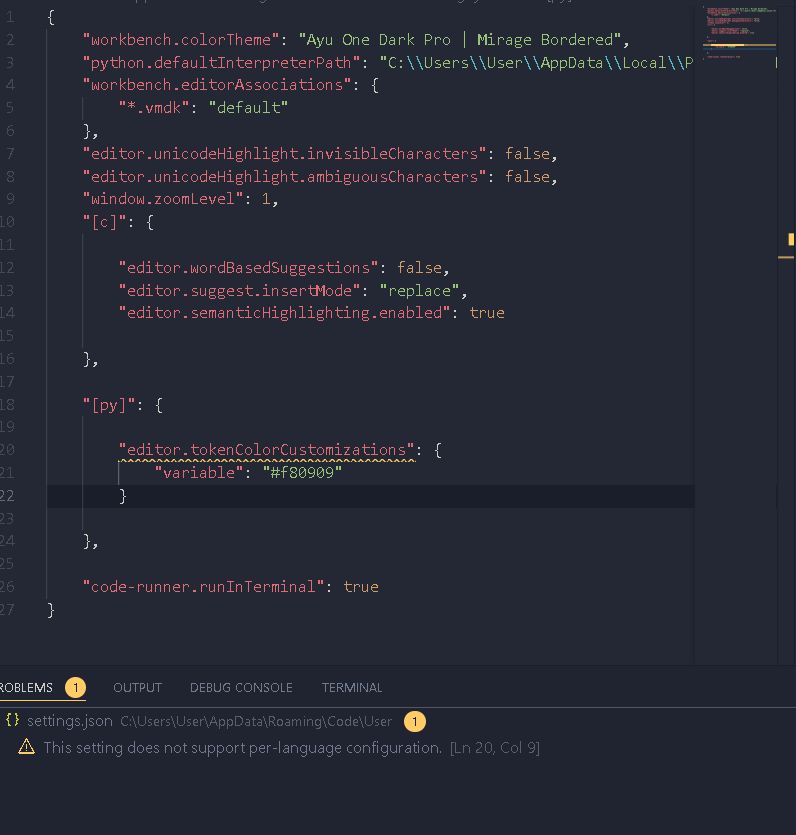Viewport: 796px width, 835px height.
Task: Click the "editor.wordBasedSuggestions" key
Action: 248,268
